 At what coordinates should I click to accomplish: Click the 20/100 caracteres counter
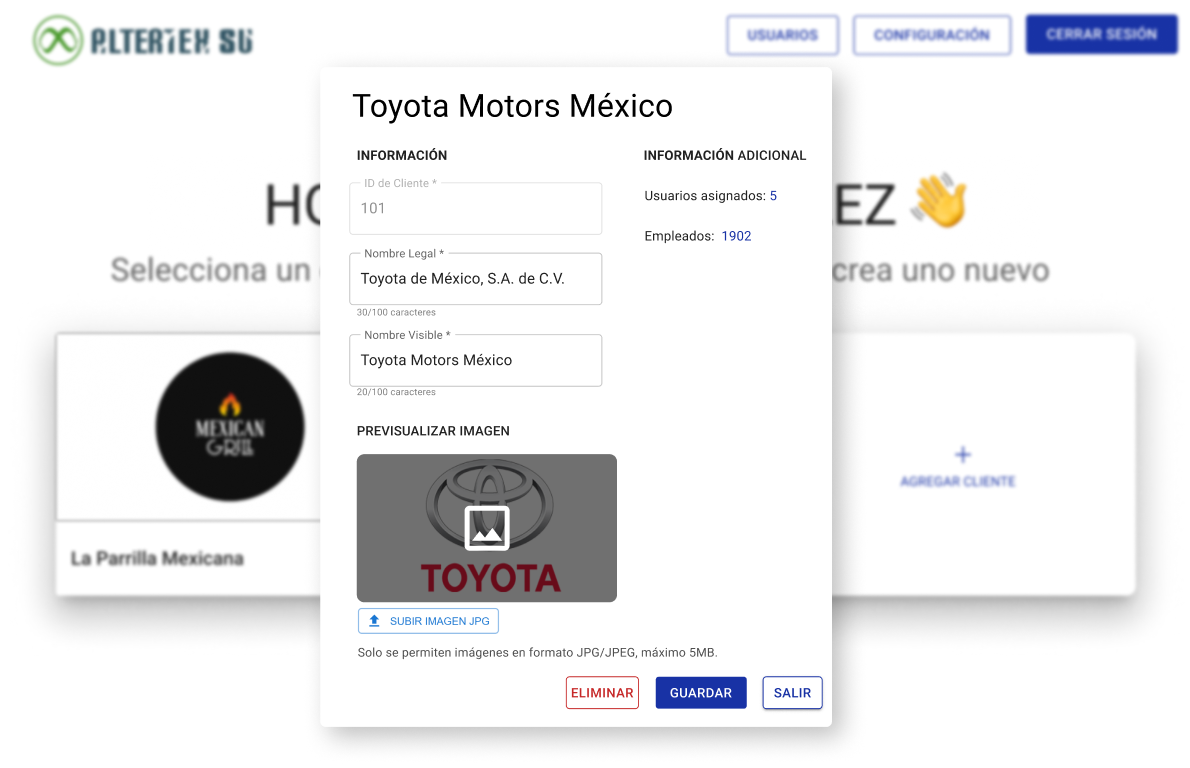coord(396,392)
